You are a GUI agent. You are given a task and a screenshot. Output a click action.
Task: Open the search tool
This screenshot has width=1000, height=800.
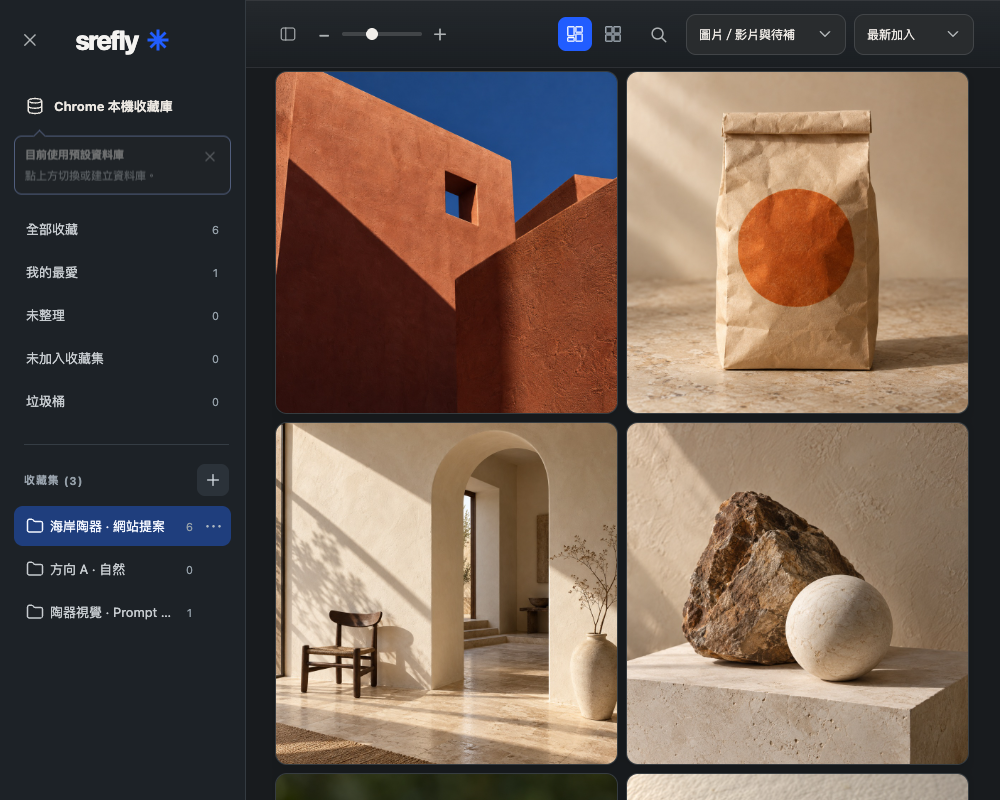coord(659,34)
